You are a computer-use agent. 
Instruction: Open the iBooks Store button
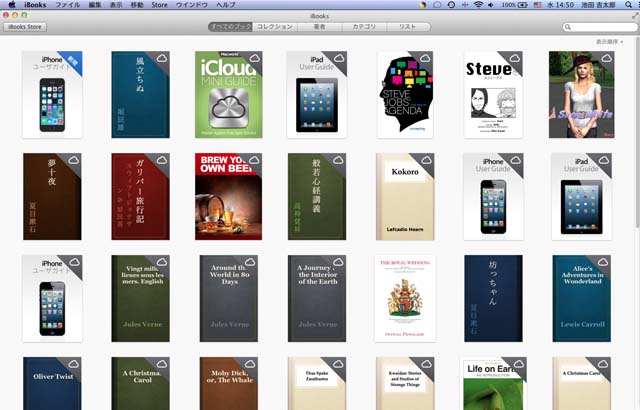point(25,27)
